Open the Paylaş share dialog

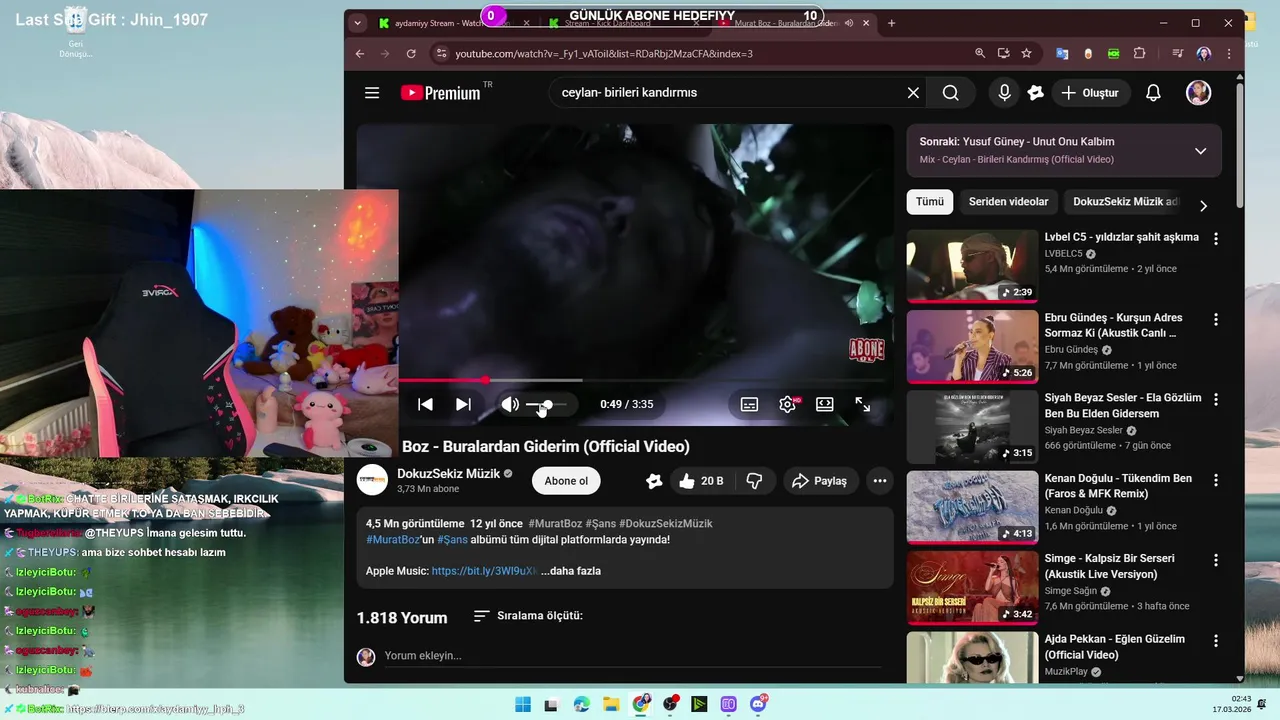point(819,481)
